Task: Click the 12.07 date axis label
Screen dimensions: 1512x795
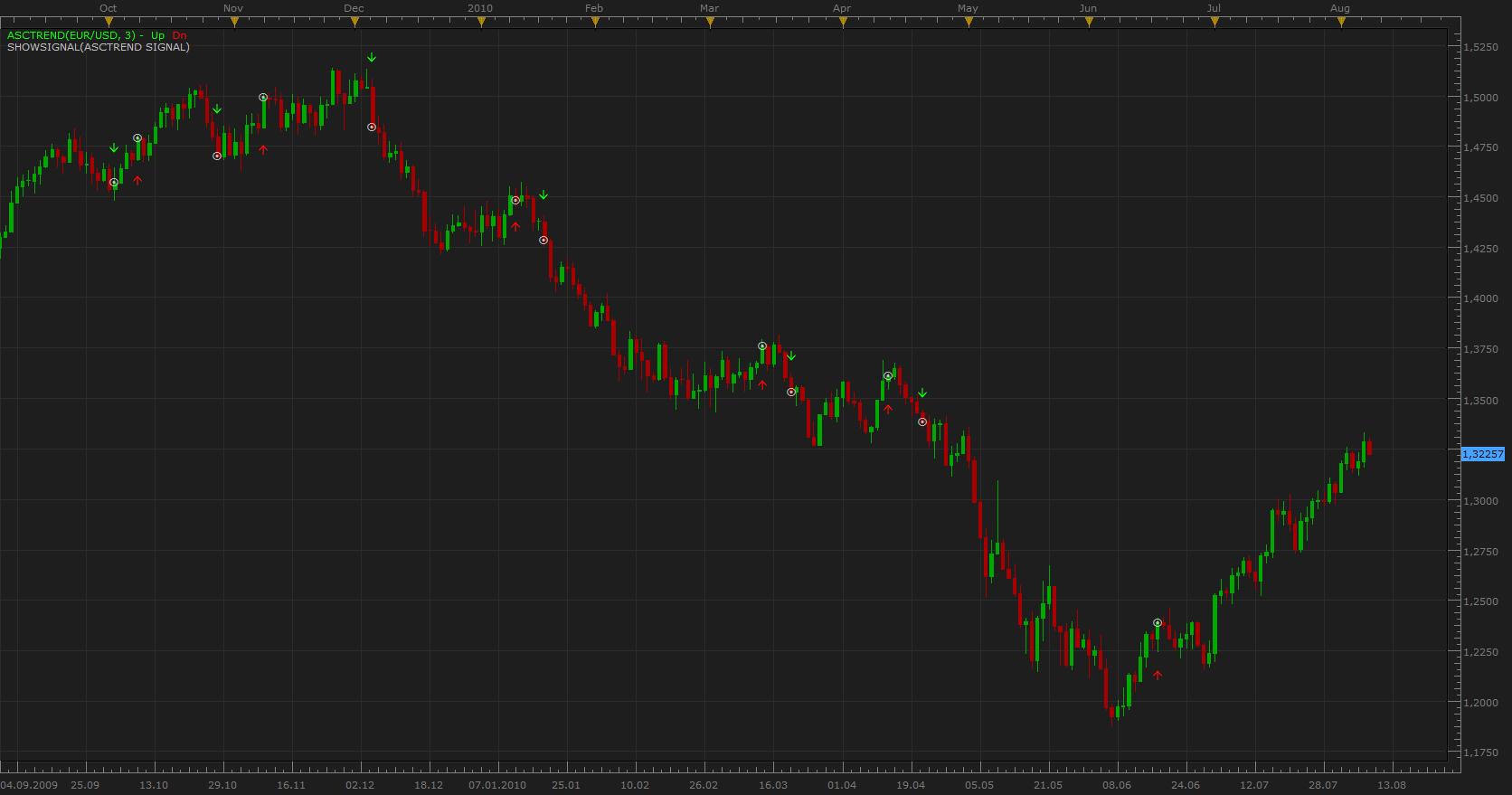Action: click(1254, 785)
